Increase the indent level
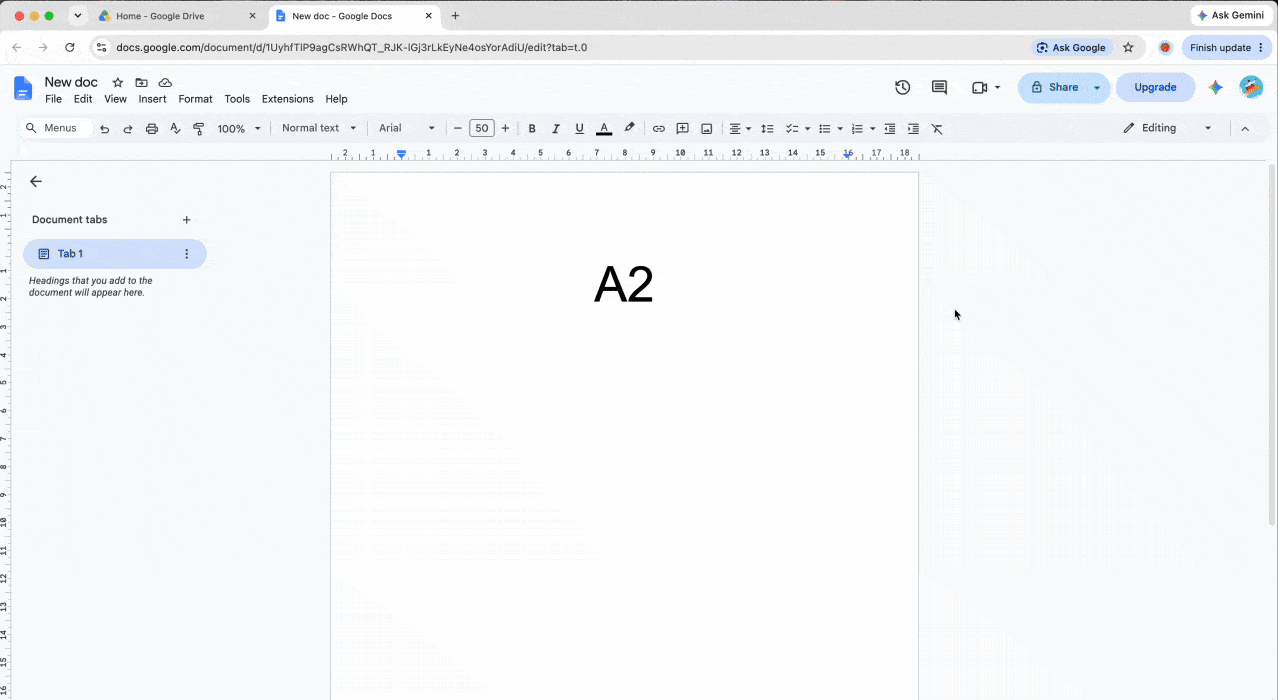The width and height of the screenshot is (1280, 700). click(x=913, y=129)
